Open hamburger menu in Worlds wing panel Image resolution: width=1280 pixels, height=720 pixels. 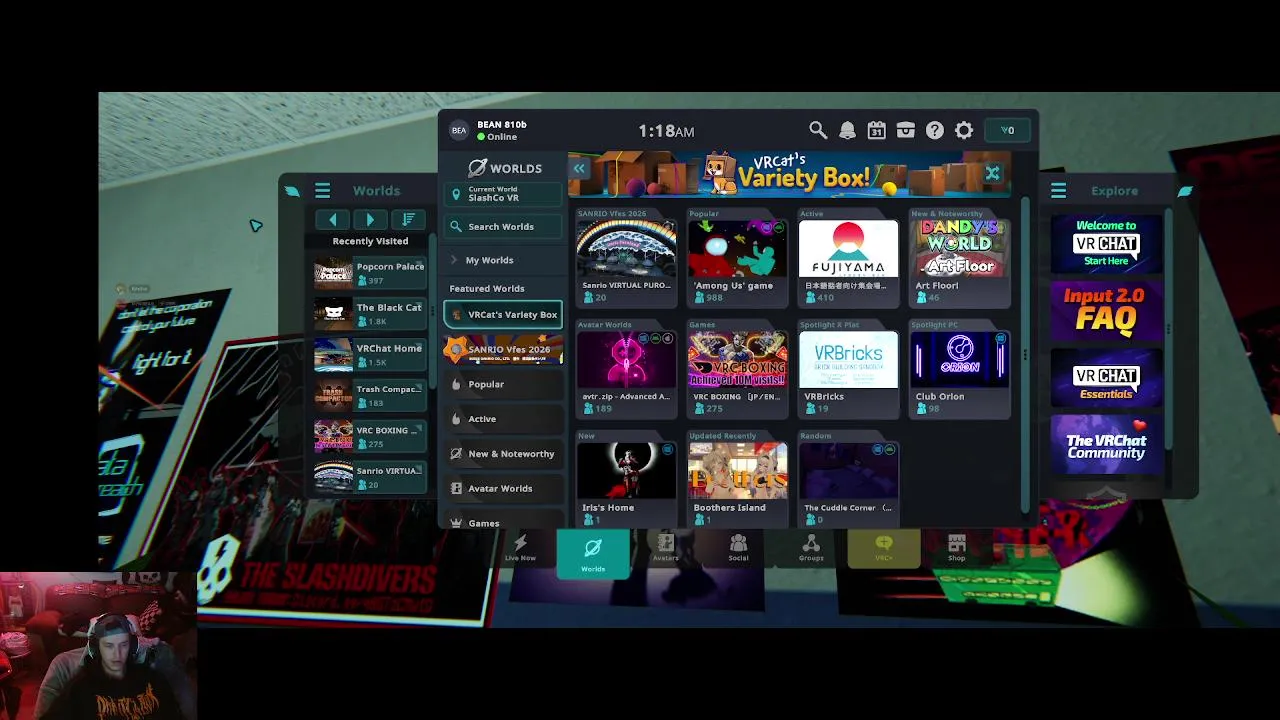coord(322,190)
